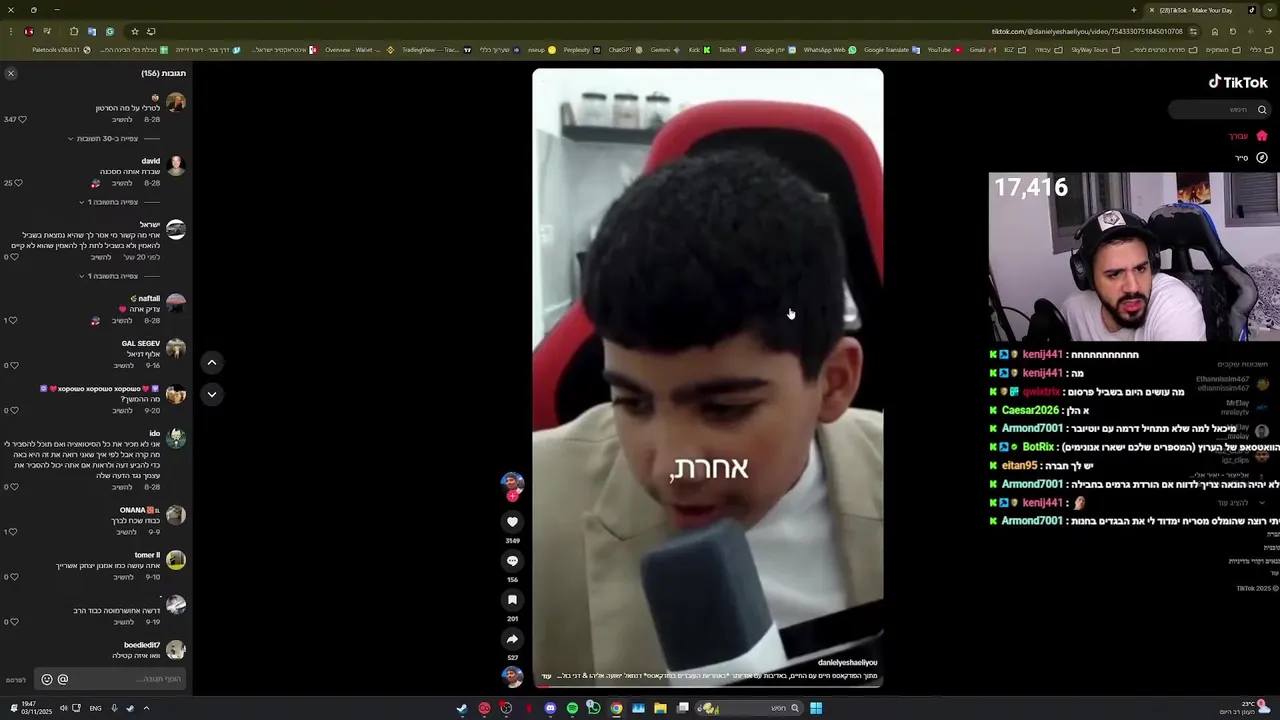Open the Twitch bookmark
This screenshot has width=1280, height=720.
coord(731,49)
